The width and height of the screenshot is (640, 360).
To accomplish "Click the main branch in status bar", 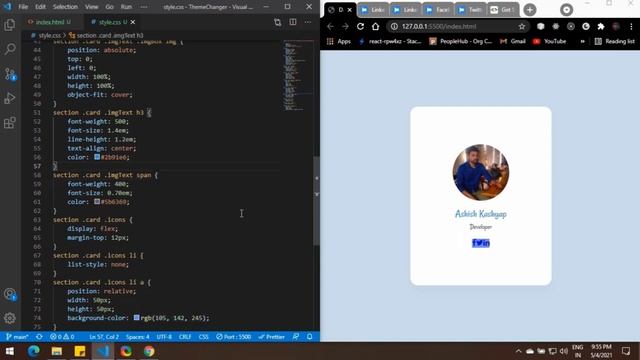I will [17, 337].
